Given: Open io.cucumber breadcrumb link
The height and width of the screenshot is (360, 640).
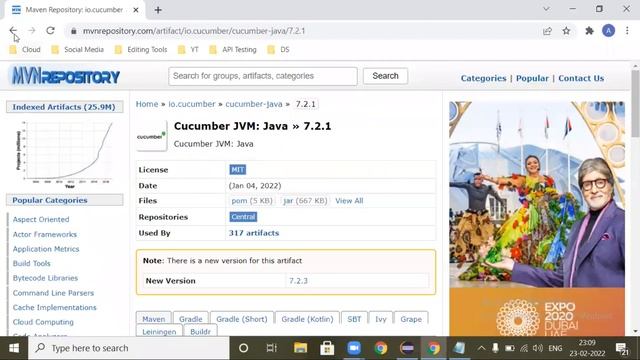Looking at the screenshot, I should (192, 104).
